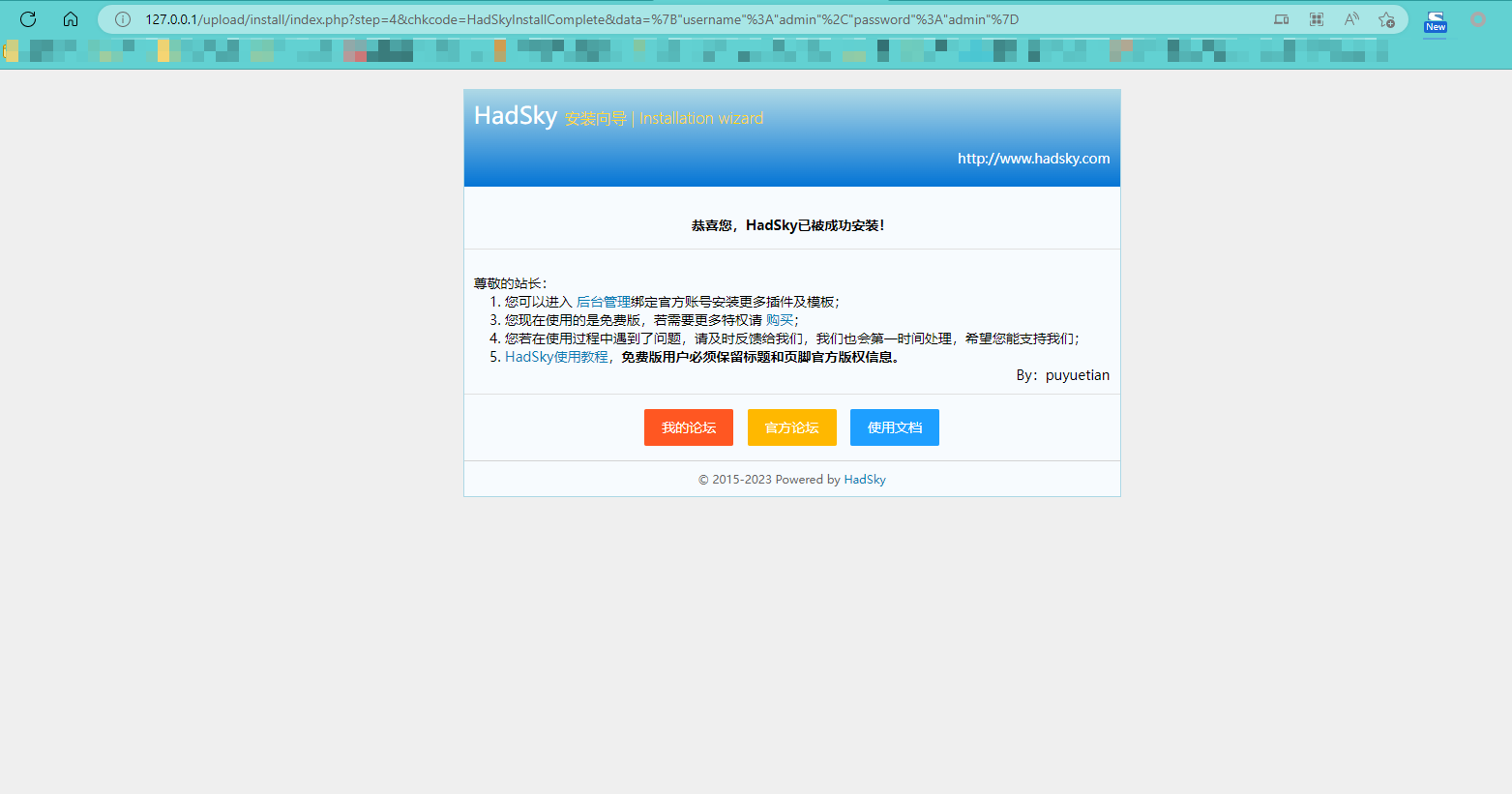This screenshot has width=1512, height=794.
Task: View site information icon in address bar
Action: click(x=123, y=19)
